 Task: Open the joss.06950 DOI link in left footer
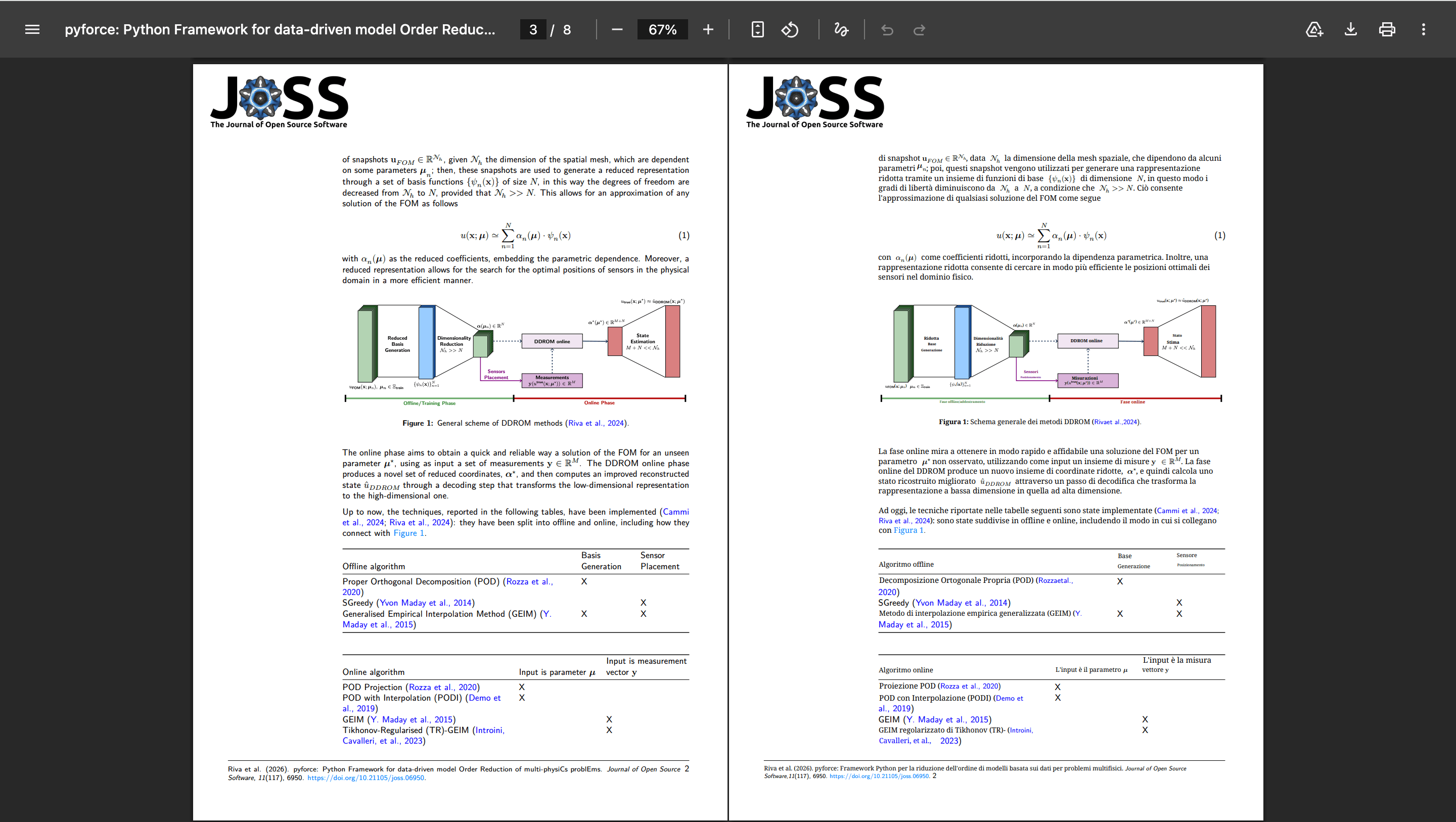pyautogui.click(x=366, y=778)
